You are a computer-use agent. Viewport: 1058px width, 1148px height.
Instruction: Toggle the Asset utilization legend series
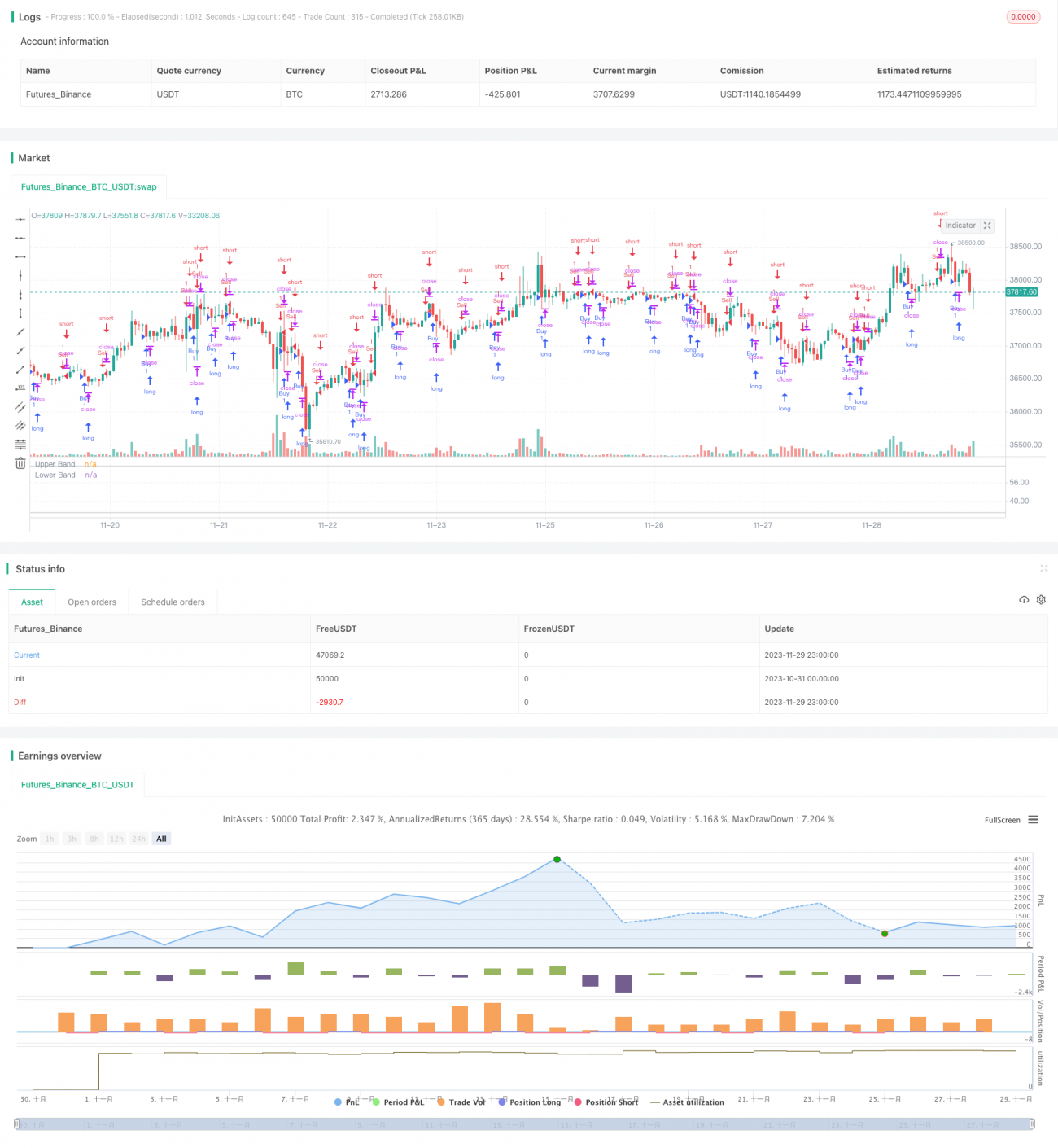(688, 1102)
